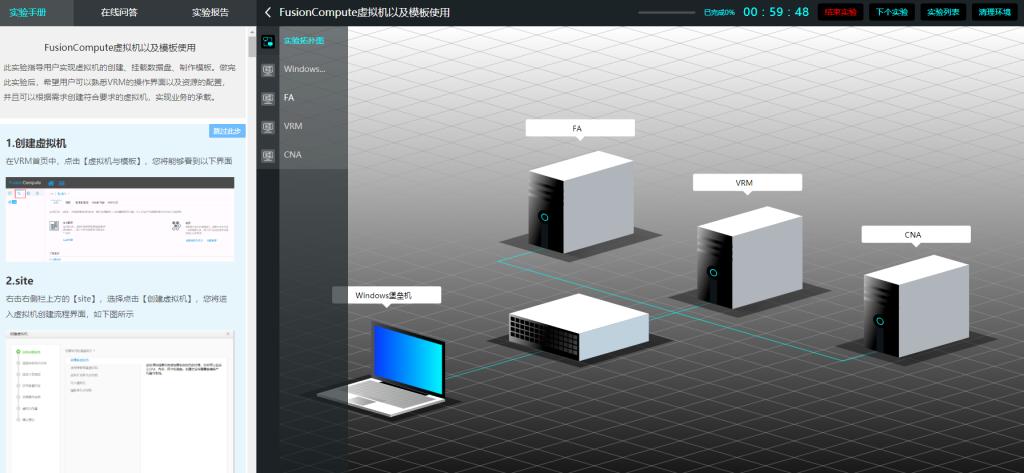Open the 实验报告 tab
1024x473 pixels.
[x=210, y=12]
